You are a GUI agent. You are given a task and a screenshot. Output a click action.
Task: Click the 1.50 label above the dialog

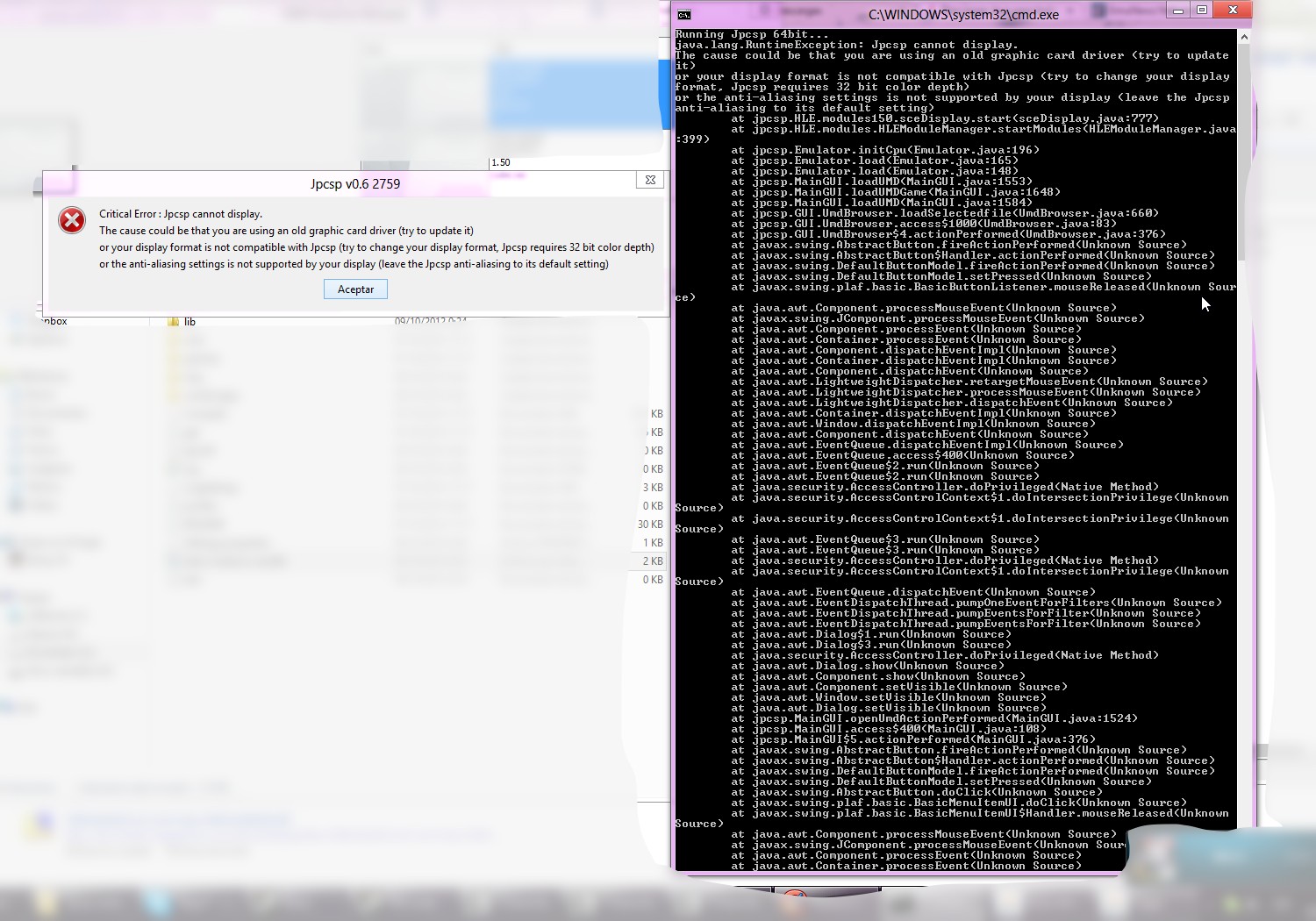(501, 162)
